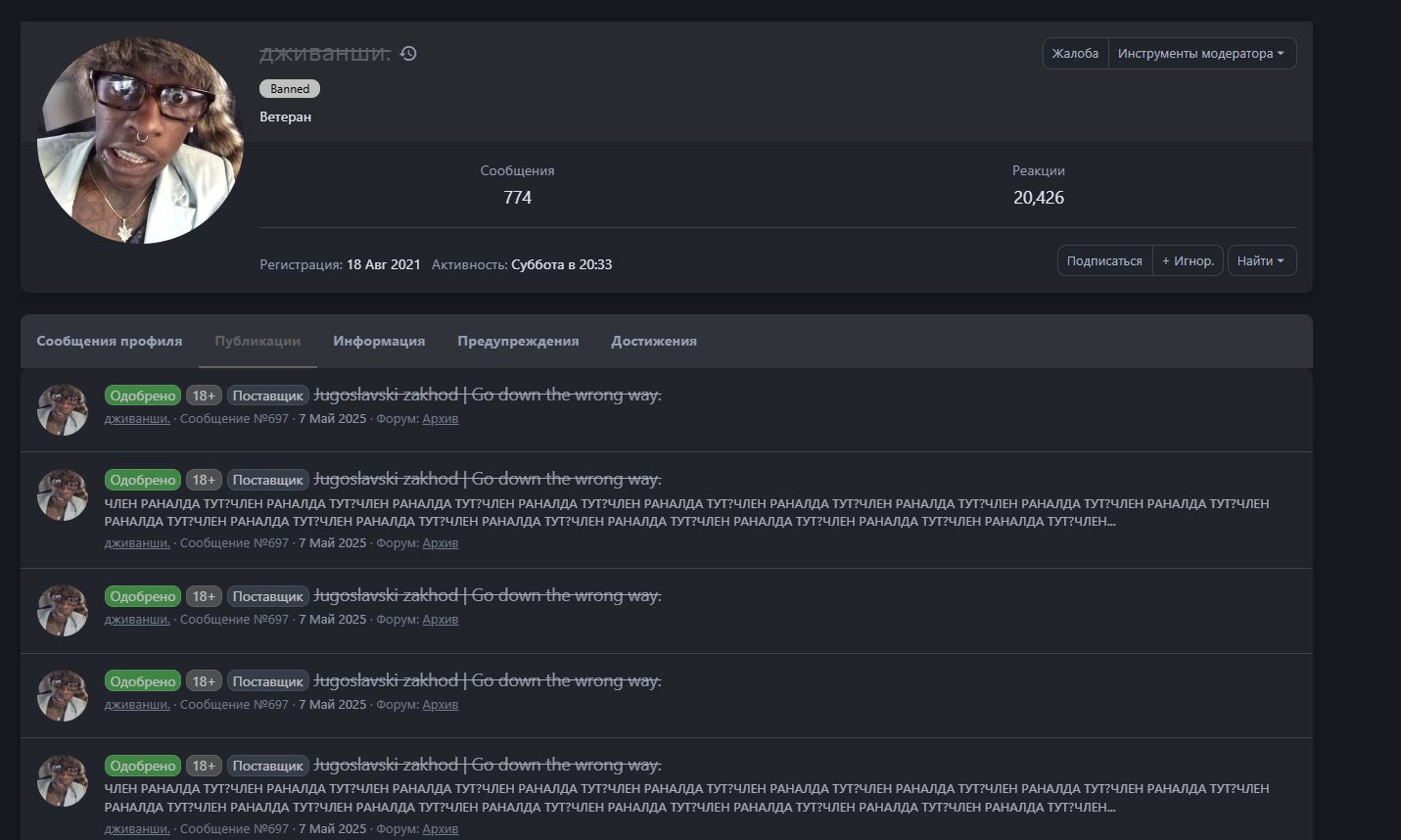
Task: Click the Подписаться follow button
Action: pyautogui.click(x=1104, y=261)
